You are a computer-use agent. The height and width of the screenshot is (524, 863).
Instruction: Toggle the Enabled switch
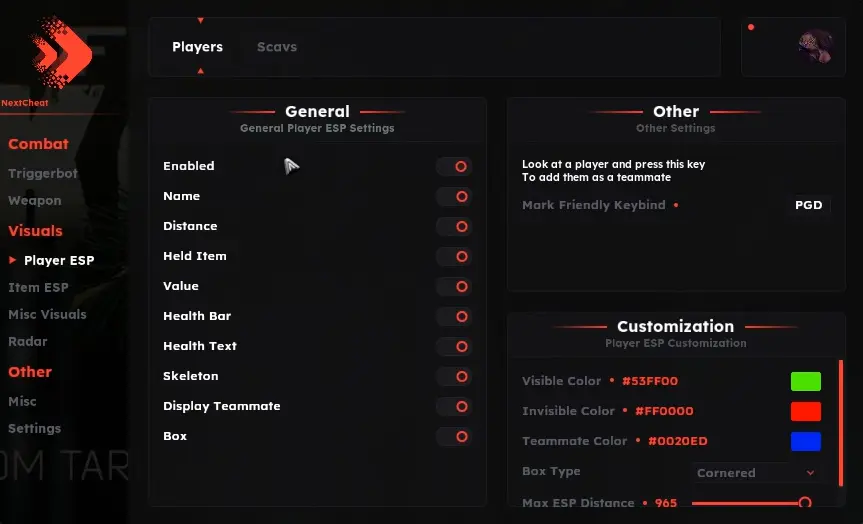click(455, 167)
